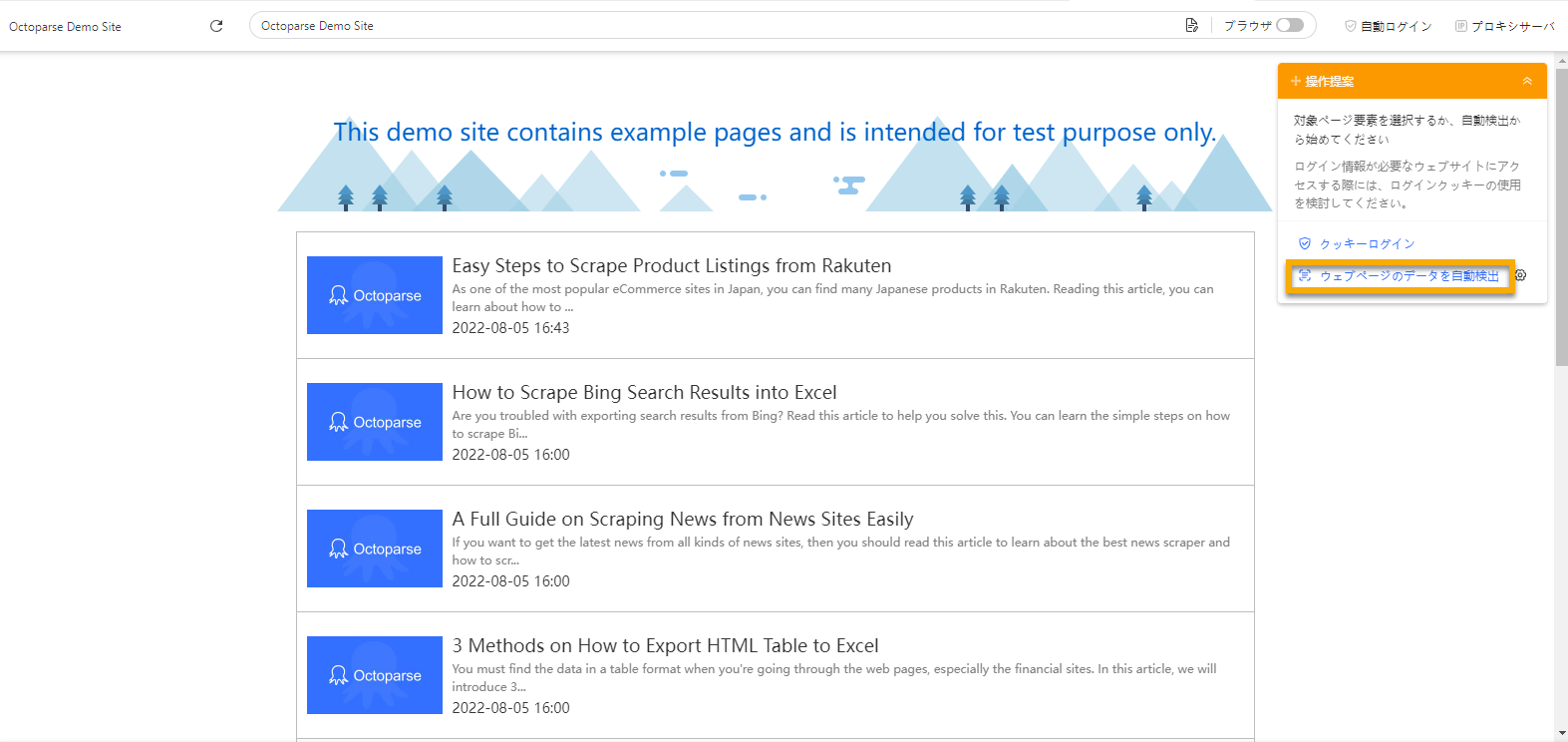This screenshot has width=1568, height=742.
Task: Click the URL address input field
Action: coord(698,26)
